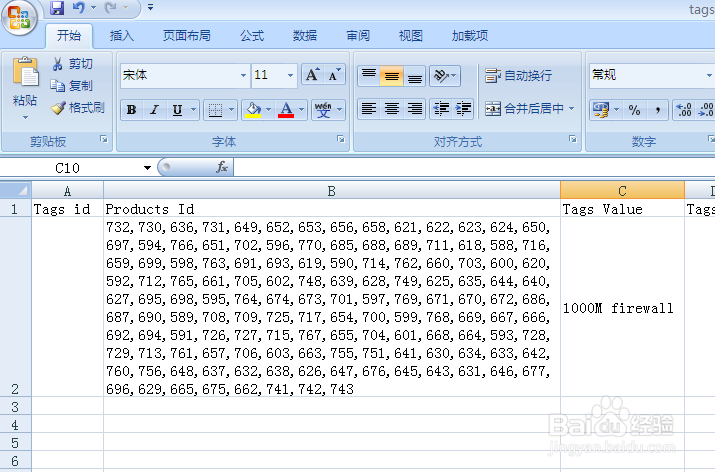Open the 剪贴板 pane launcher
The width and height of the screenshot is (715, 472).
(x=104, y=139)
